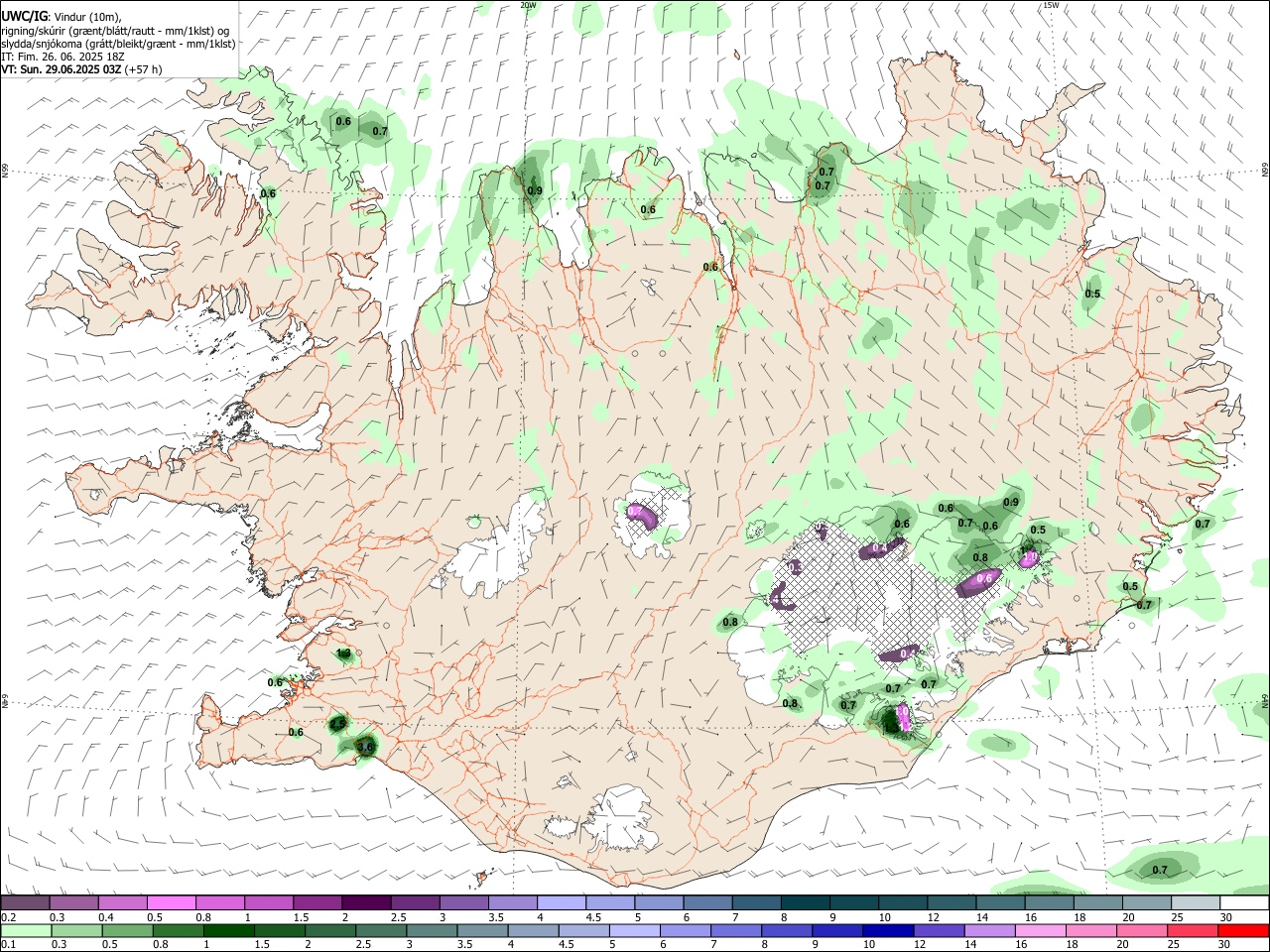Click the '0.6' value in the Westfjords

[268, 193]
